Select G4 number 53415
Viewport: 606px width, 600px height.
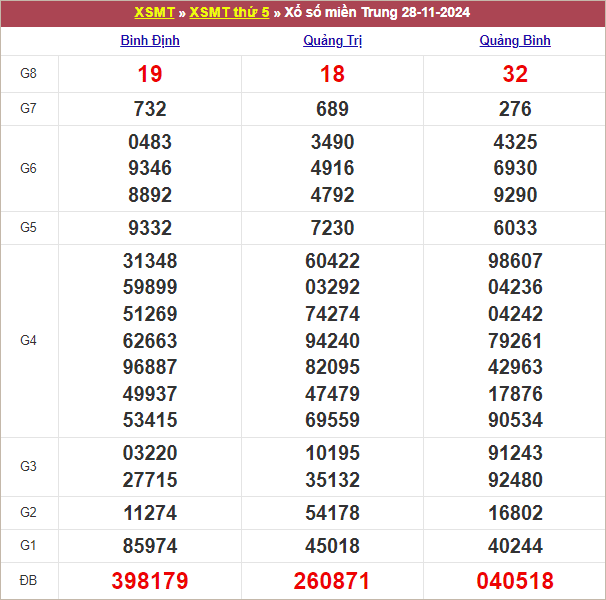[x=150, y=420]
